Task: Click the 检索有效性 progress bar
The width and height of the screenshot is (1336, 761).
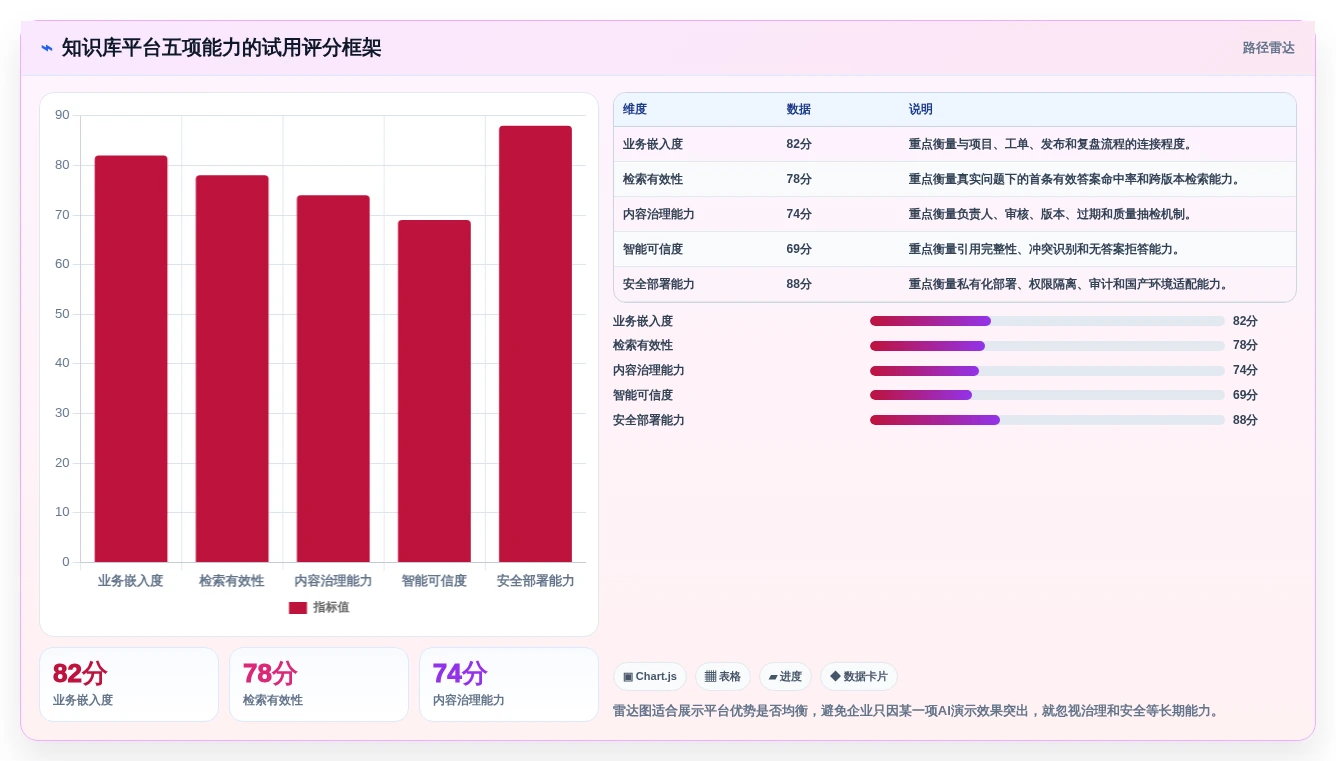Action: [x=1047, y=346]
